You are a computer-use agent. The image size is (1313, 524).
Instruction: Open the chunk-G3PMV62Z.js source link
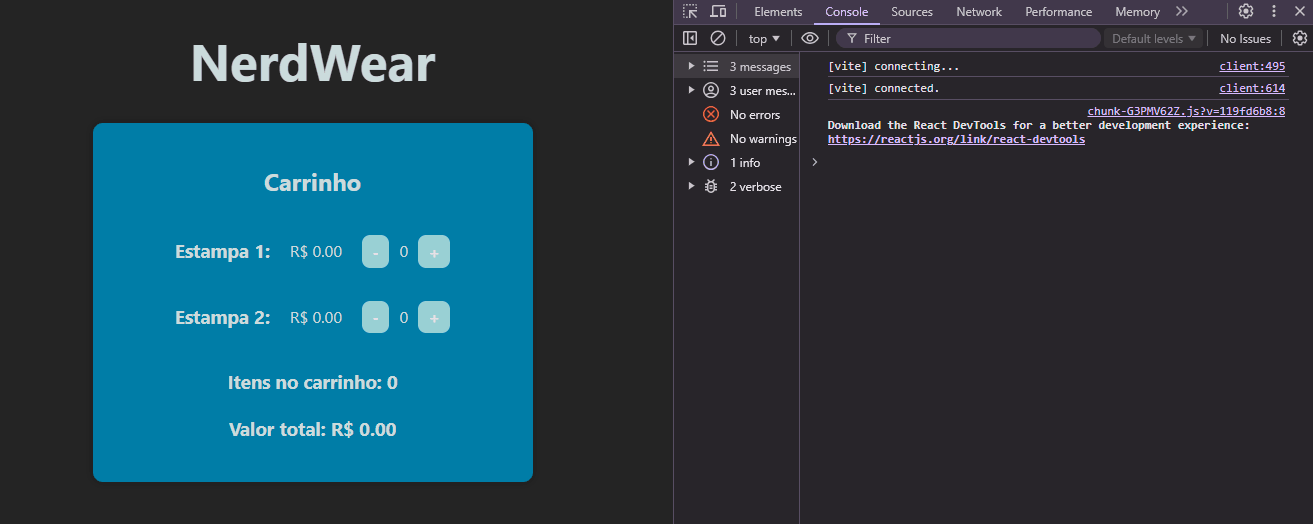(x=1186, y=111)
